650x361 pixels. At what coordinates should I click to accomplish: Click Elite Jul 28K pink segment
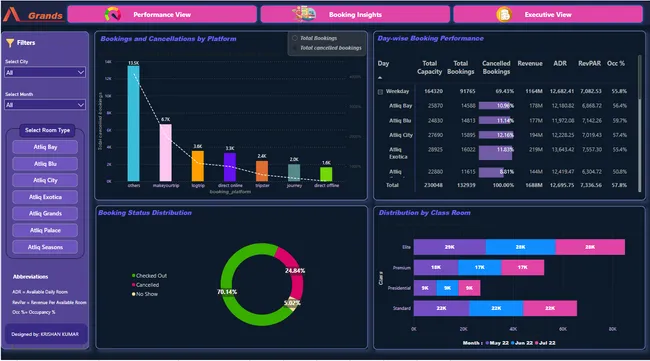click(590, 247)
